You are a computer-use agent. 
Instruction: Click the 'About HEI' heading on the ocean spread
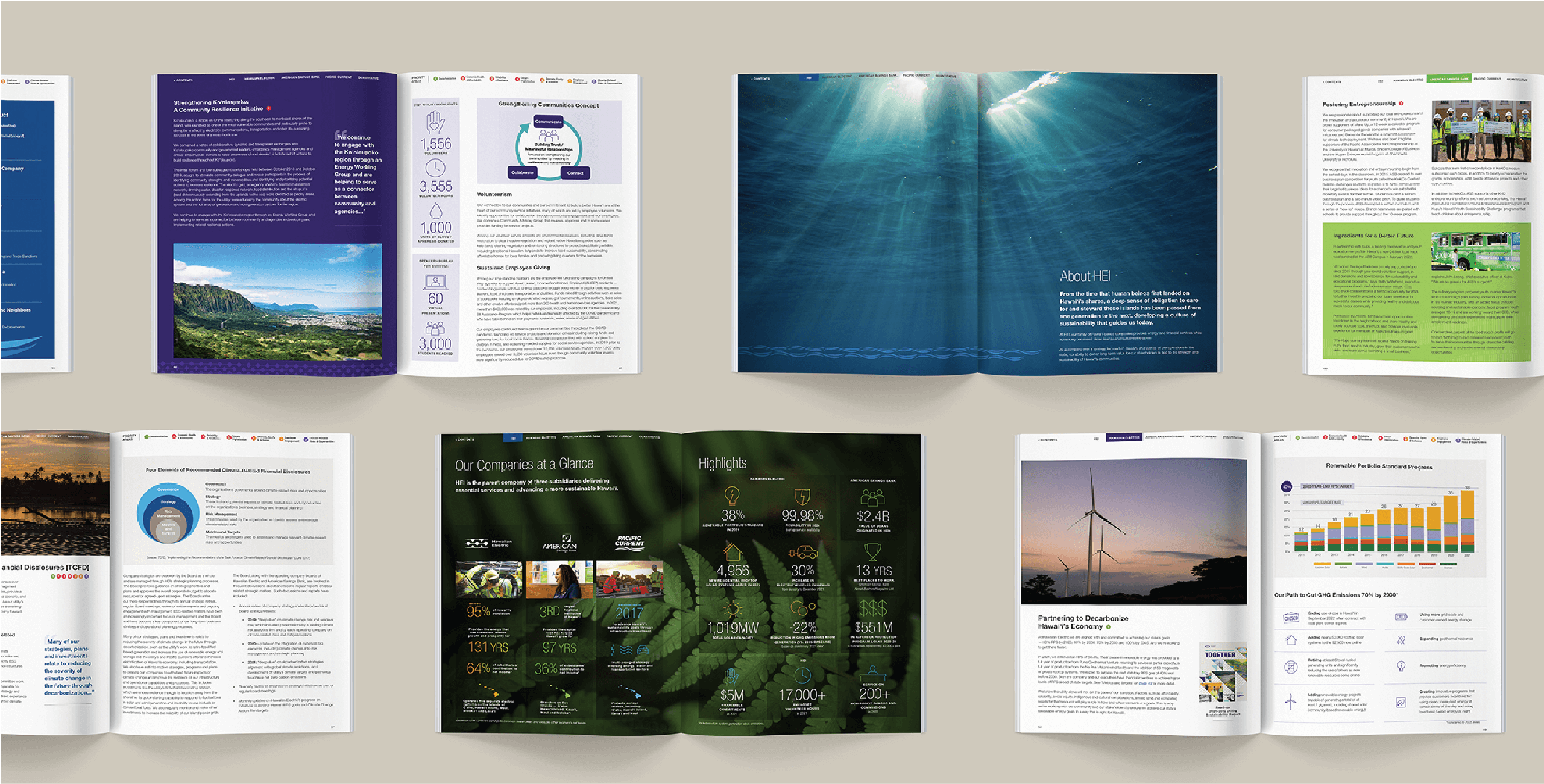(x=1085, y=276)
